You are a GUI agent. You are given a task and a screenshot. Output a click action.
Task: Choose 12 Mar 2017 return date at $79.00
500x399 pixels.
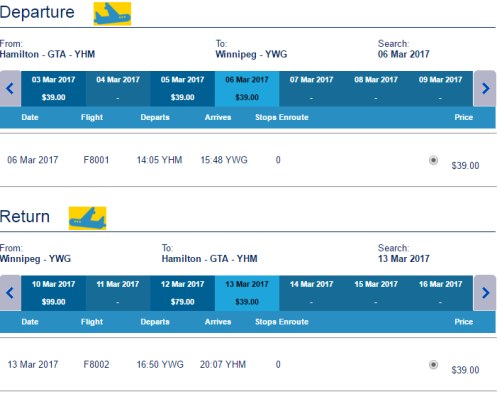pos(182,293)
